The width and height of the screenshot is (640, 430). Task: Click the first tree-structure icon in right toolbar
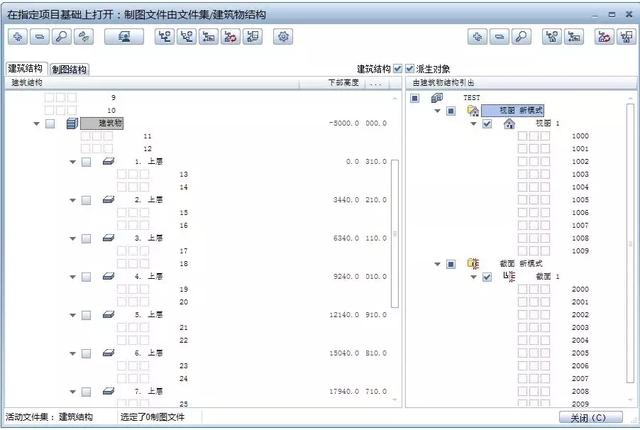coord(552,37)
